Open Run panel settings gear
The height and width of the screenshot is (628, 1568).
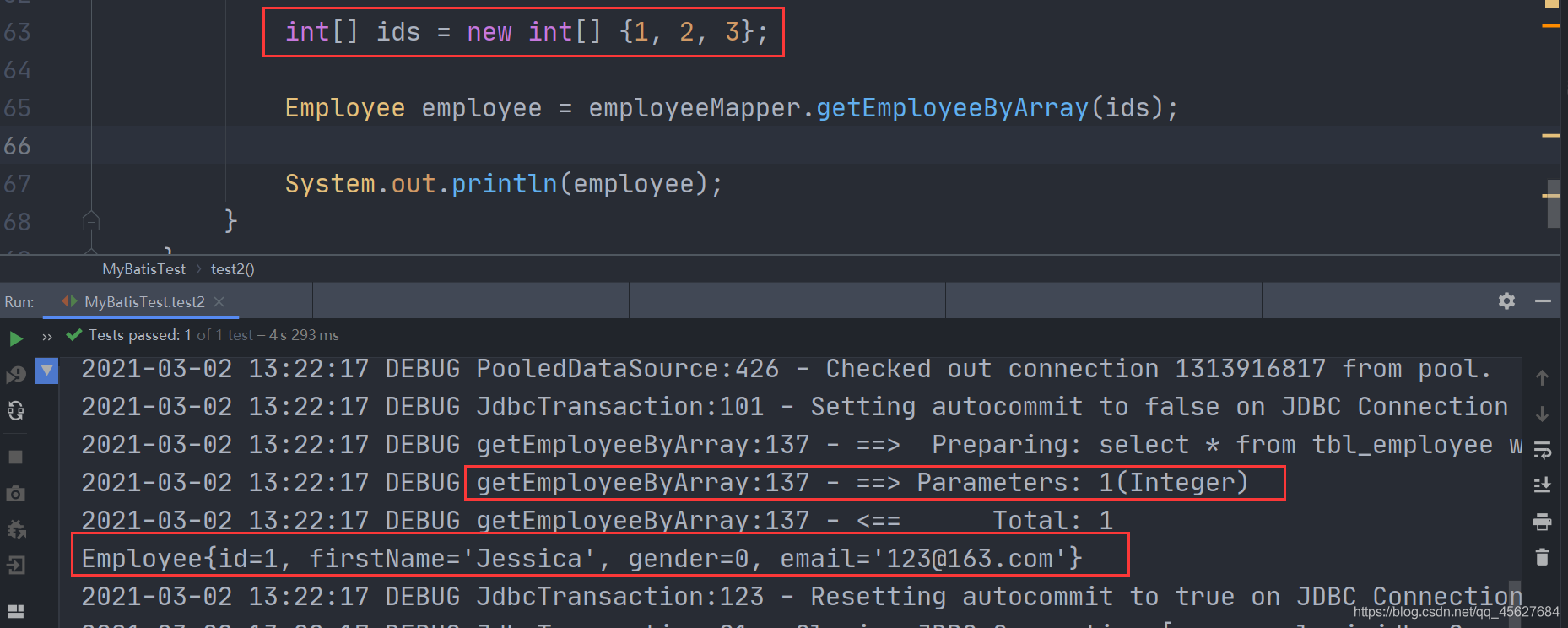(x=1506, y=300)
